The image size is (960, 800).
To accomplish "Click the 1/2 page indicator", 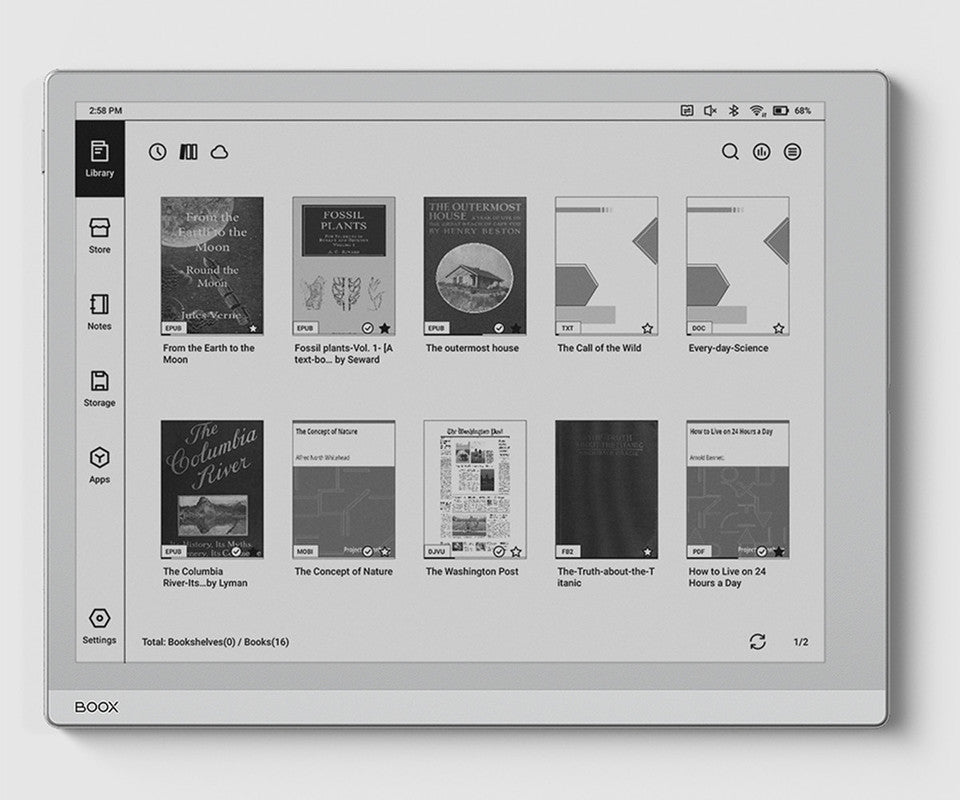I will click(801, 642).
